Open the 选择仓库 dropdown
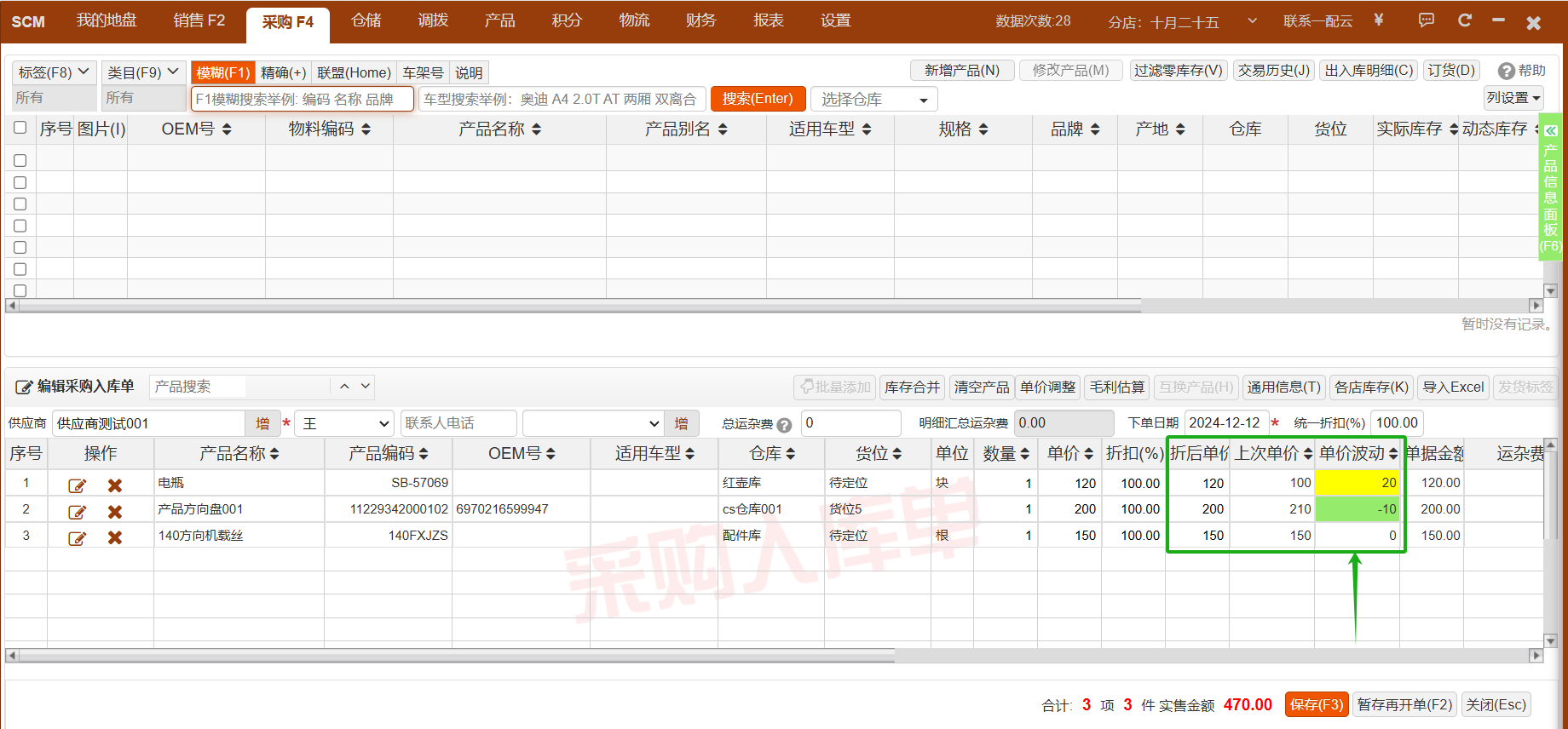The width and height of the screenshot is (1568, 729). pos(873,100)
